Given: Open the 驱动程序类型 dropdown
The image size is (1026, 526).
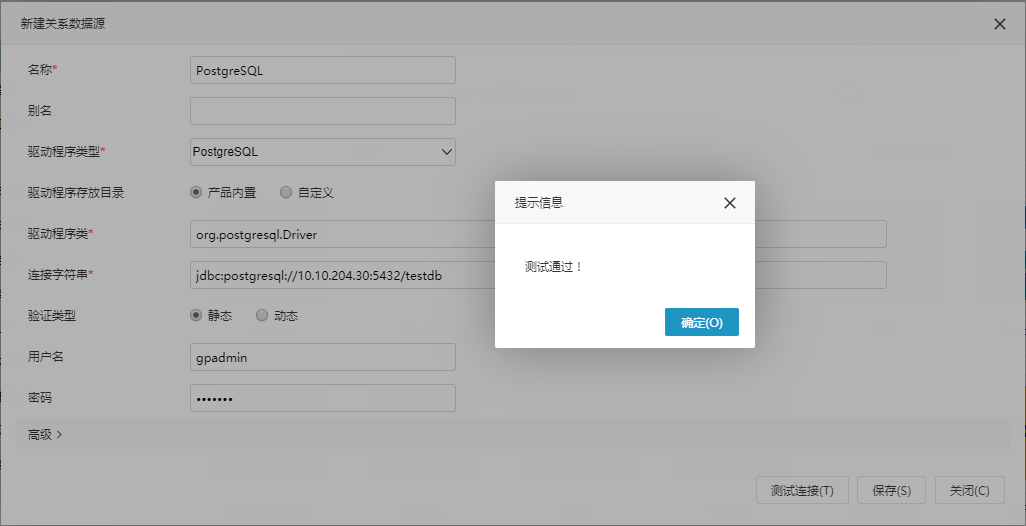Looking at the screenshot, I should click(323, 152).
